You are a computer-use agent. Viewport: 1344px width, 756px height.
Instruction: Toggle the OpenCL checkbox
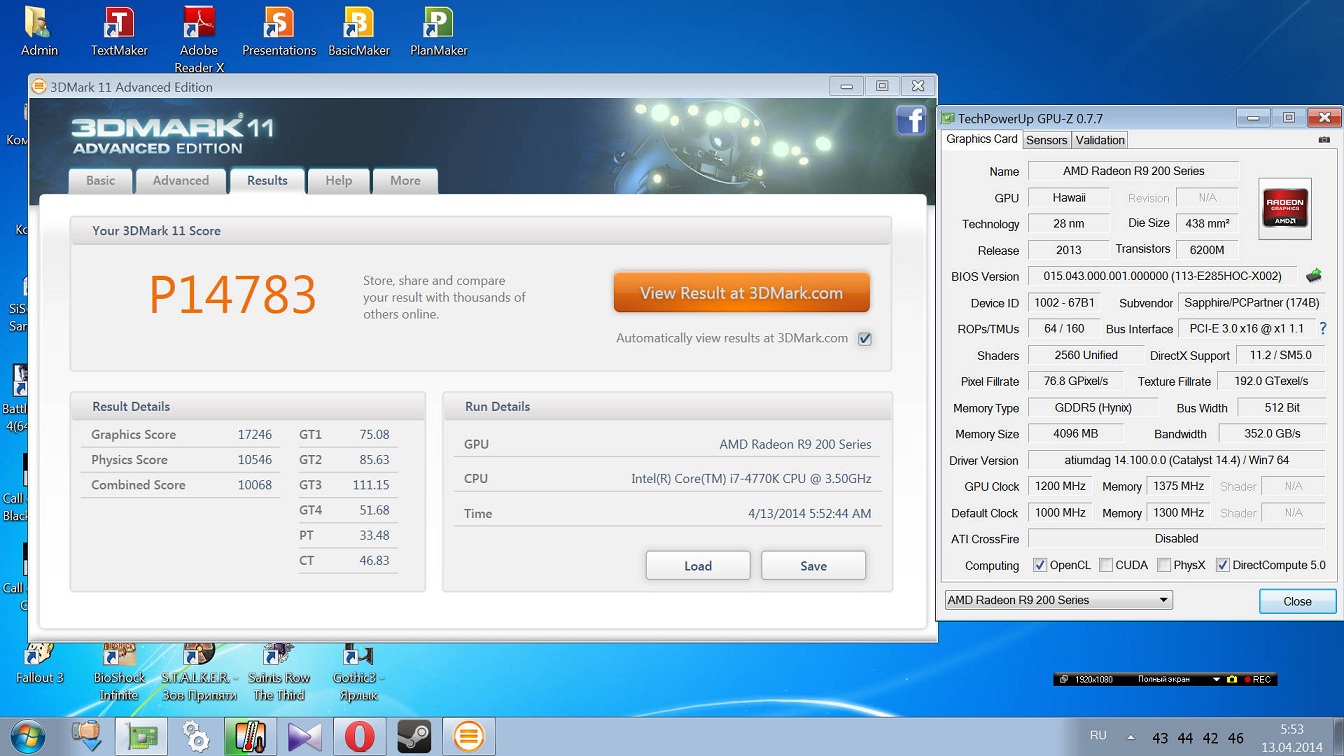click(x=1040, y=565)
